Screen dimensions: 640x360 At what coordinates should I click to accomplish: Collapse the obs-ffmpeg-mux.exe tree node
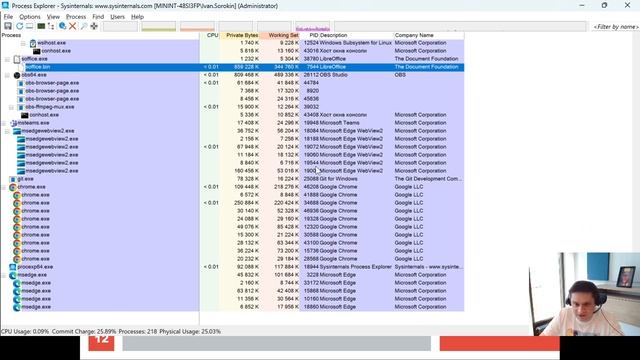pyautogui.click(x=11, y=107)
